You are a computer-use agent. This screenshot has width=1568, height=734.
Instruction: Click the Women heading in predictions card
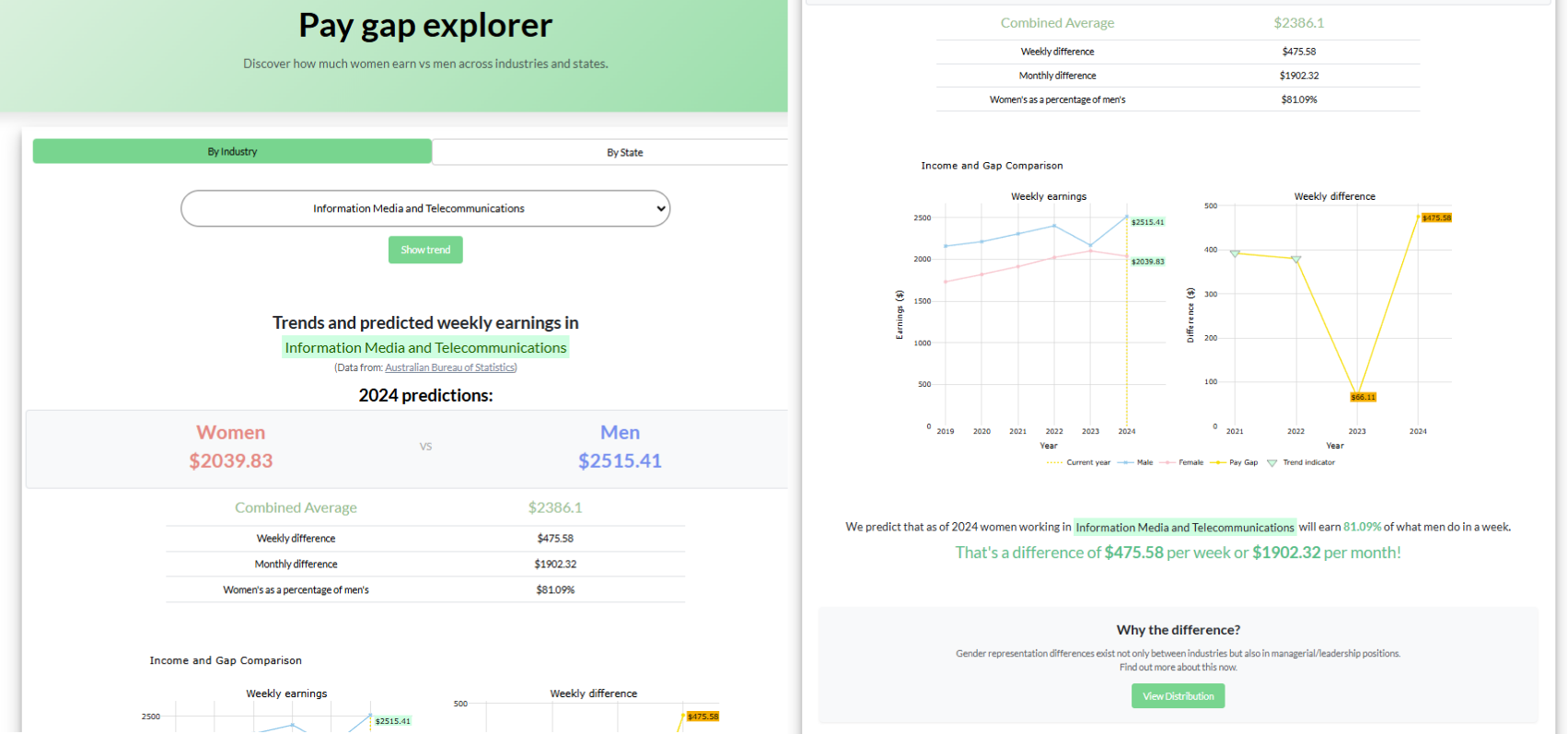[230, 432]
